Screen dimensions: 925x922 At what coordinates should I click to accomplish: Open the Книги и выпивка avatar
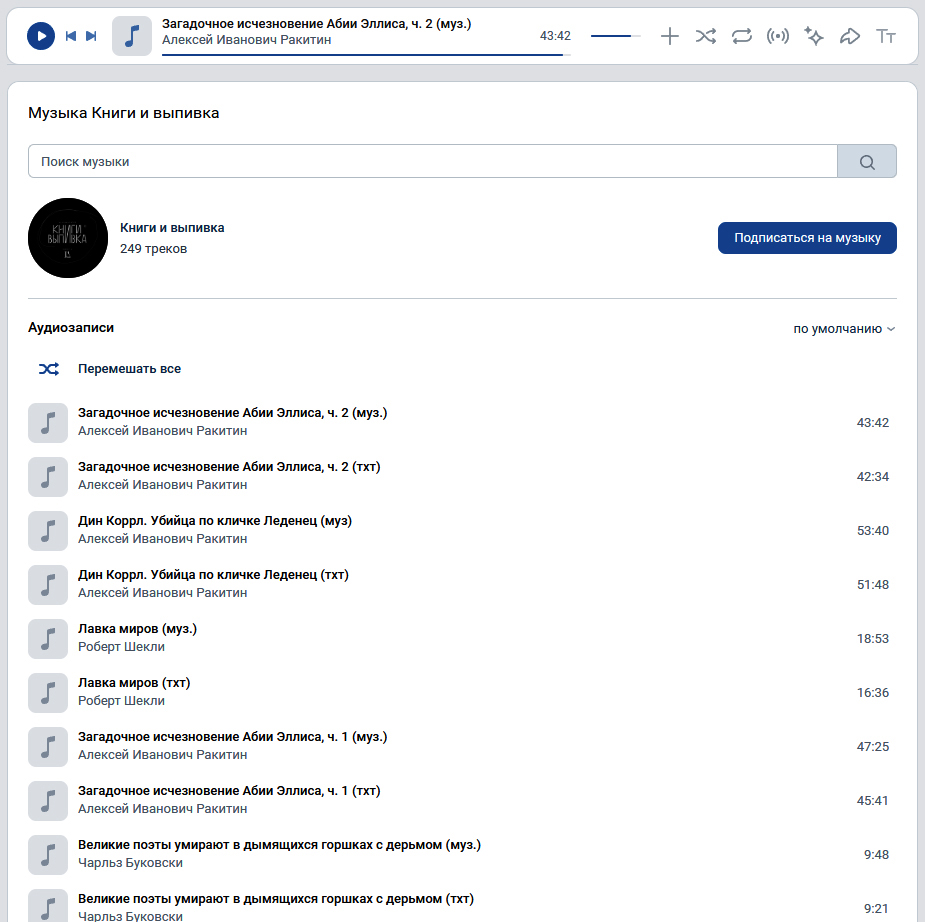click(x=68, y=238)
